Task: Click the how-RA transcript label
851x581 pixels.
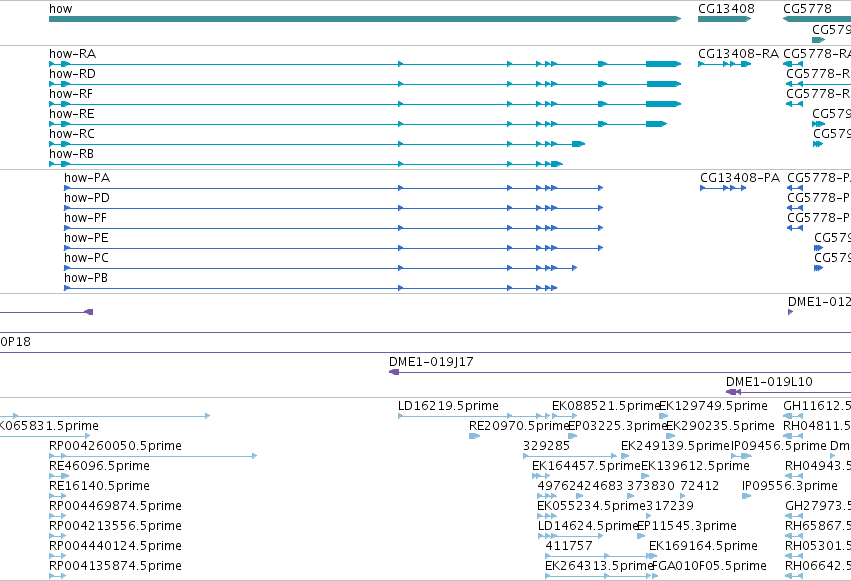Action: tap(72, 54)
